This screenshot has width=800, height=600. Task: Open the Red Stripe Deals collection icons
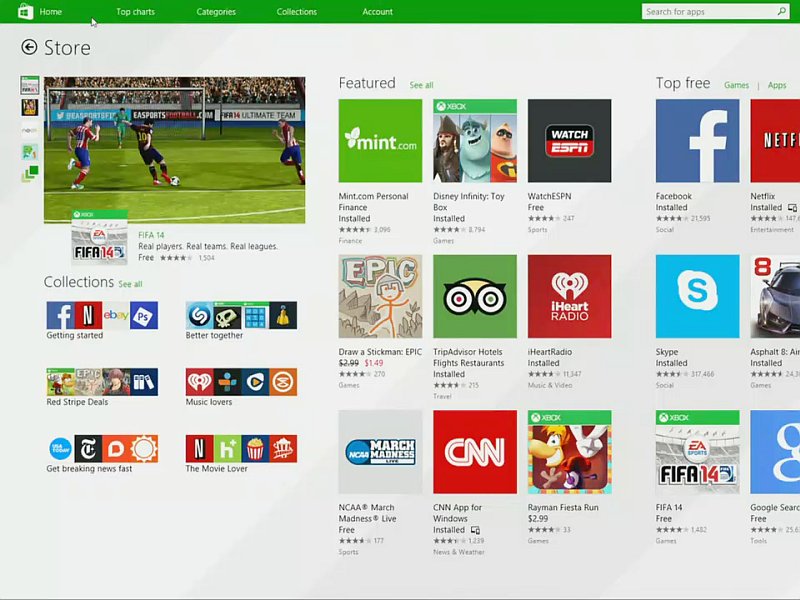coord(102,382)
